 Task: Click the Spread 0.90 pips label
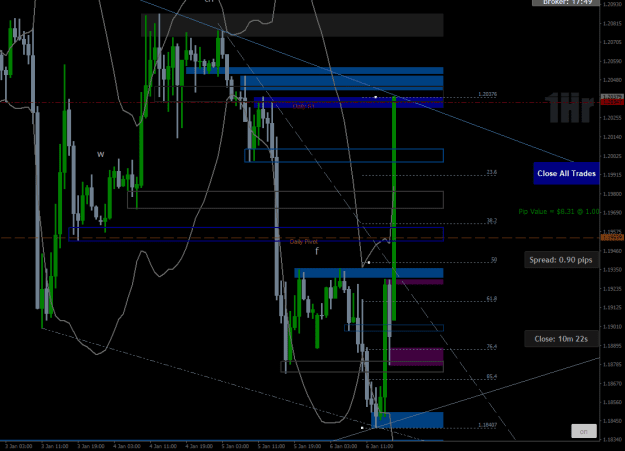561,260
